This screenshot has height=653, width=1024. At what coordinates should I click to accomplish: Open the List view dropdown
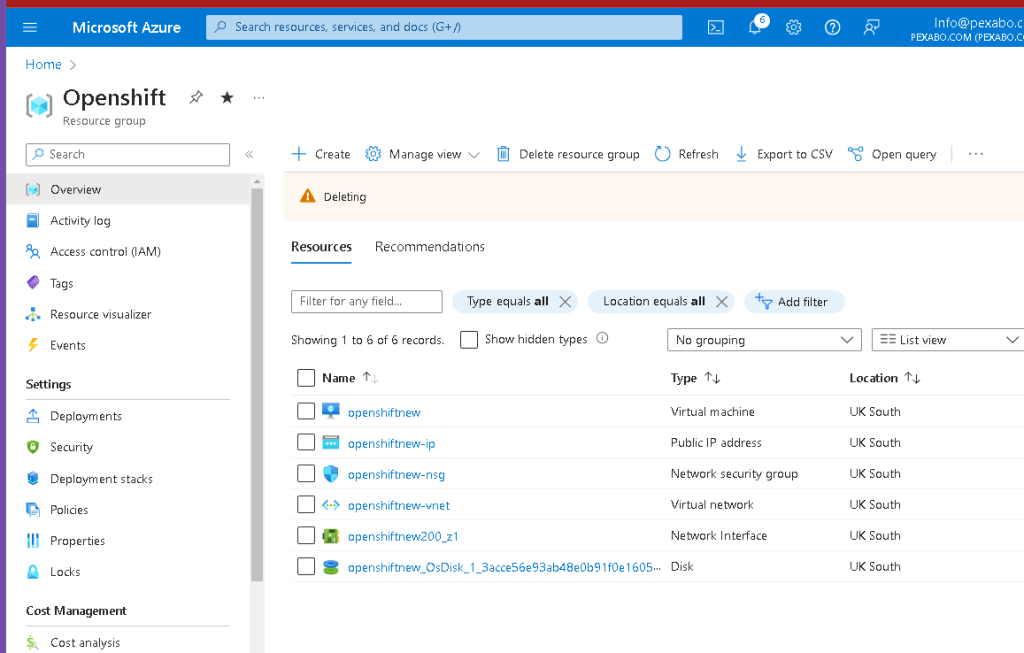(x=948, y=340)
